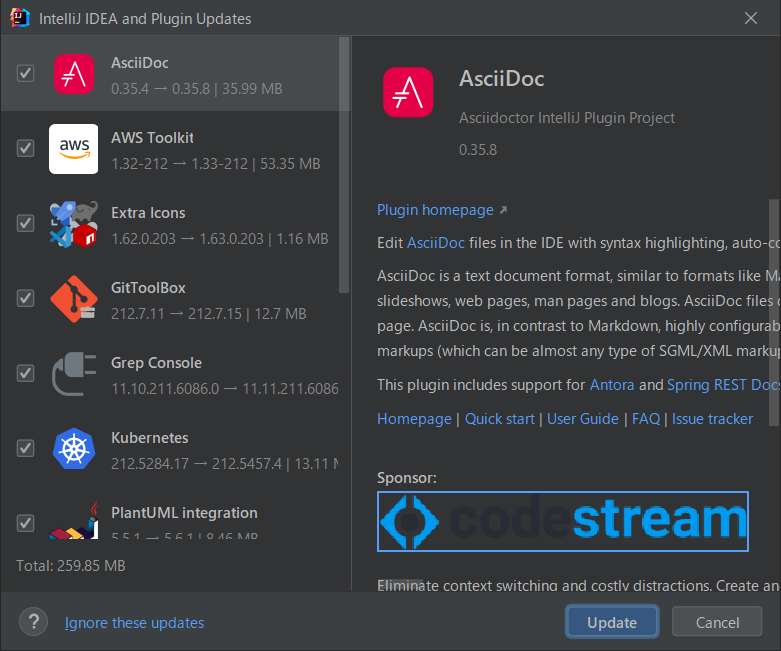The height and width of the screenshot is (651, 781).
Task: Uncheck the AWS Toolkit update checkbox
Action: click(x=25, y=148)
